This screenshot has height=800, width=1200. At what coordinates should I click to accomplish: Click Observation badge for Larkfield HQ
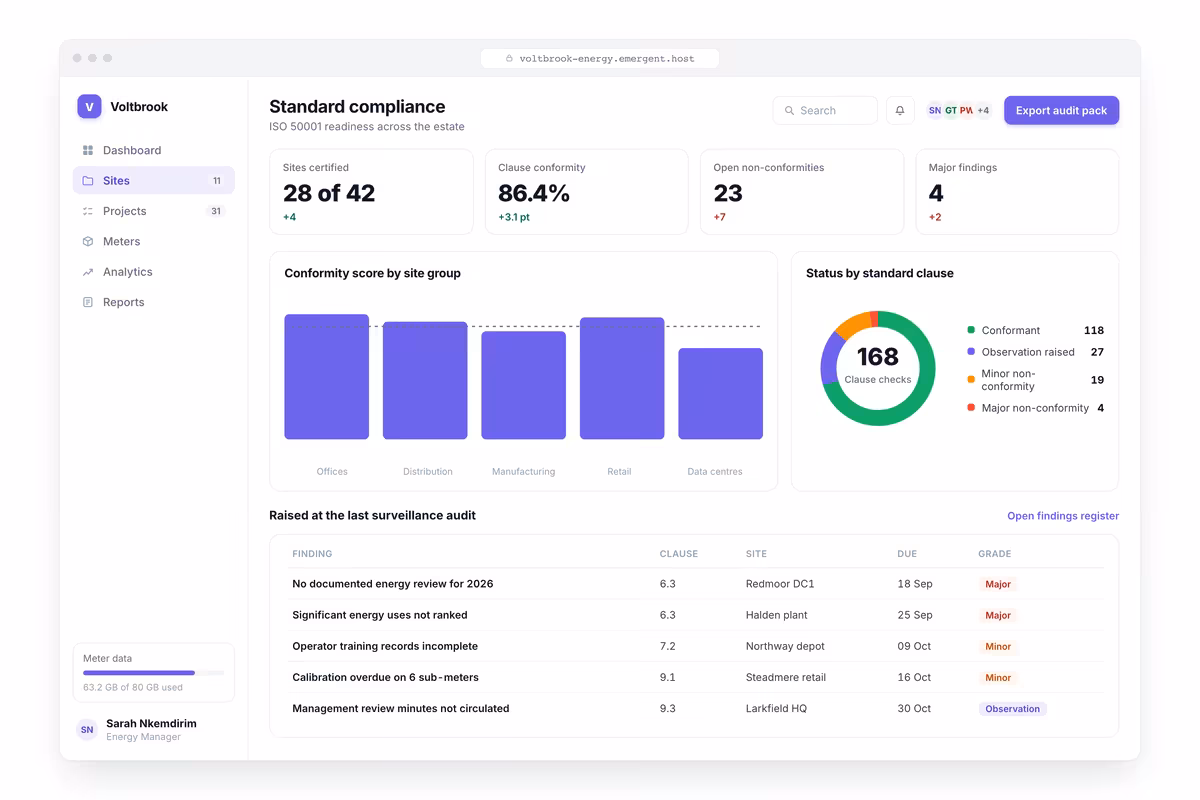coord(1013,708)
